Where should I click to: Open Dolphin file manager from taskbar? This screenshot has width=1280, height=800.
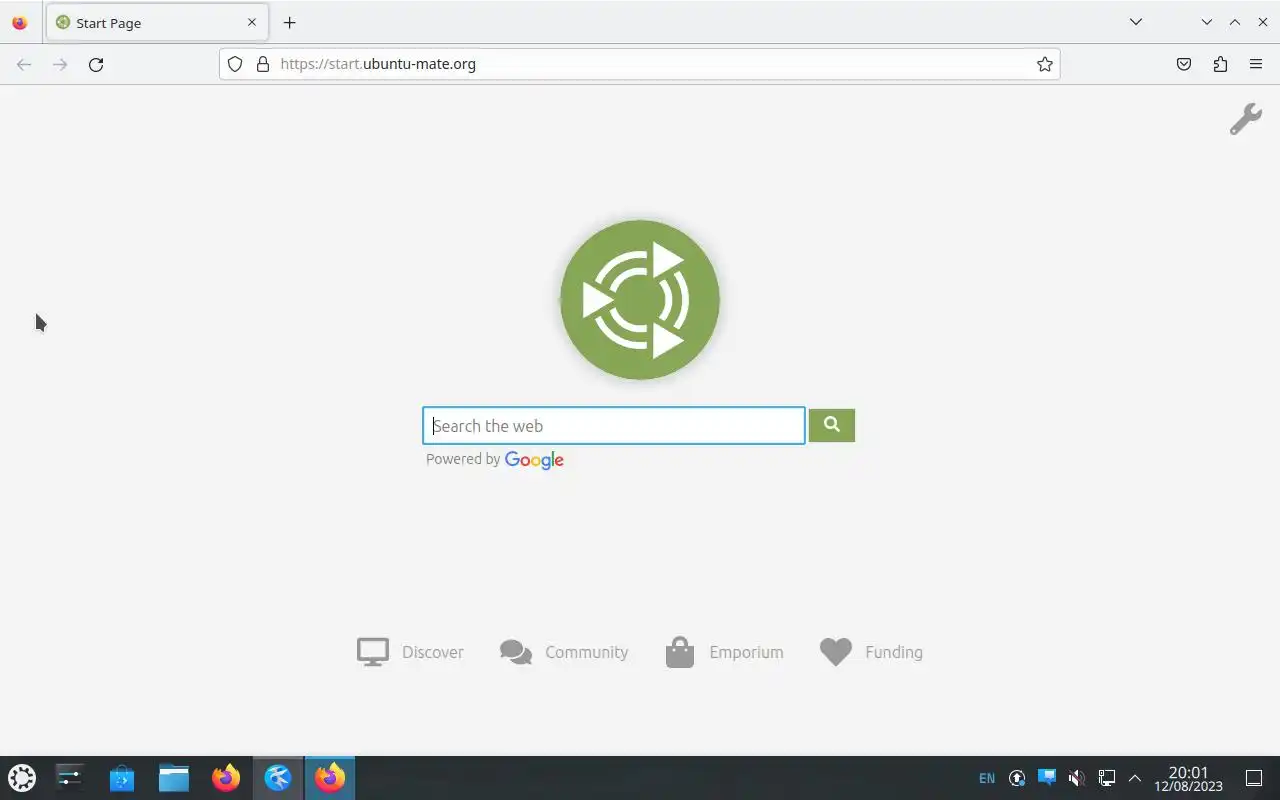click(x=174, y=778)
